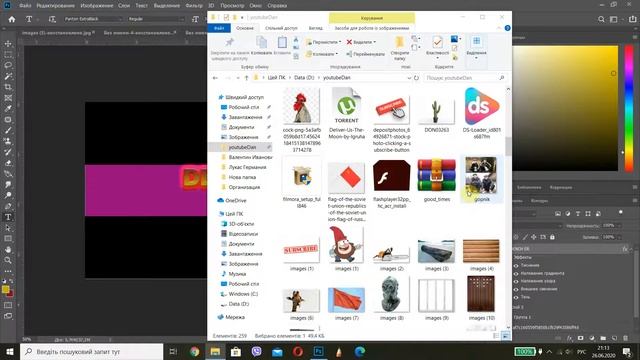Viewport: 640px width, 360px height.
Task: Toggle the layer filter on/off switch
Action: coord(620,212)
